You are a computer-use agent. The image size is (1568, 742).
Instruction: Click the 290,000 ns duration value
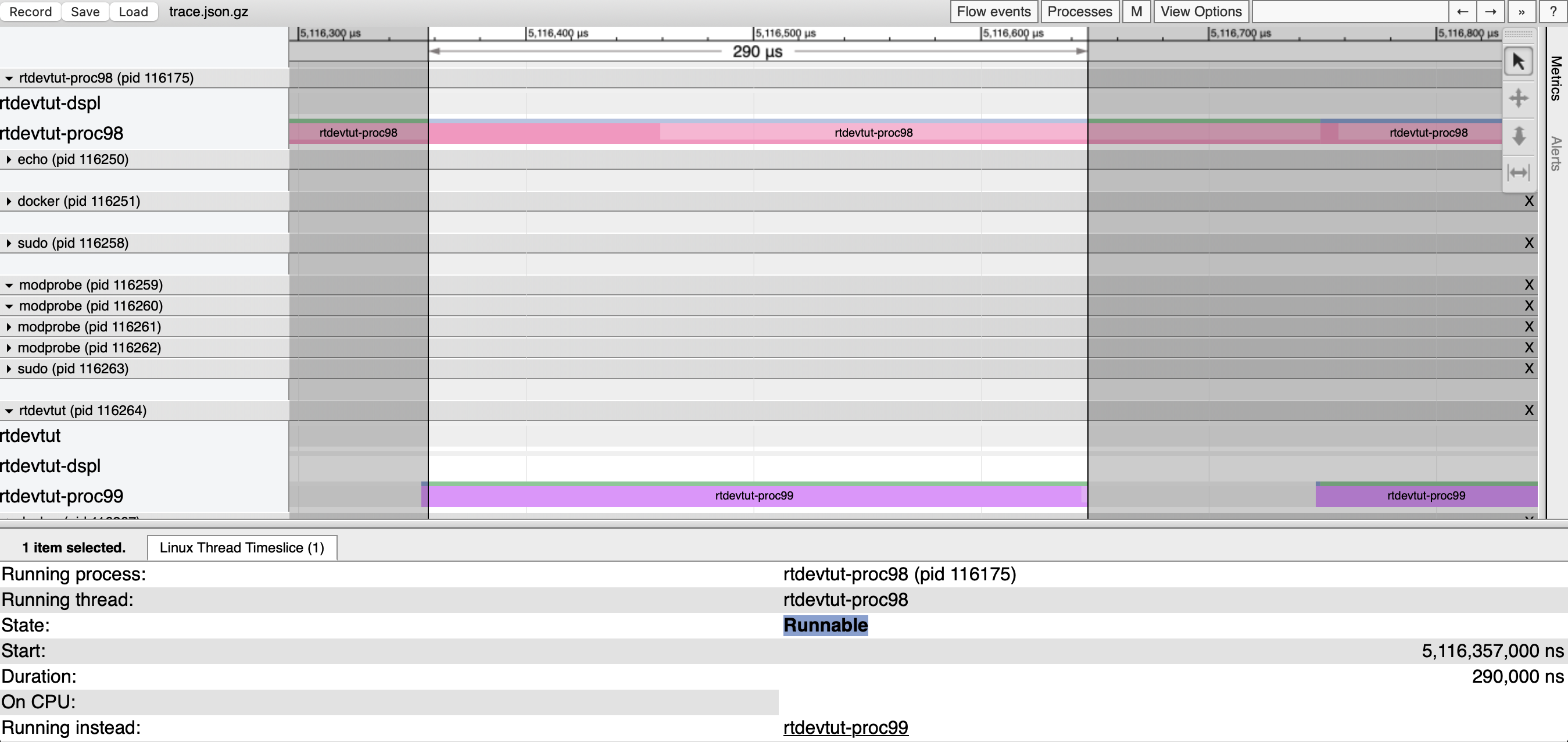(x=1517, y=676)
